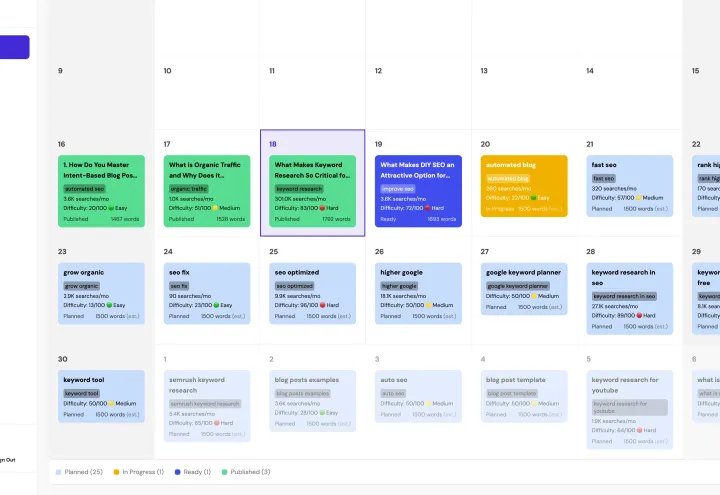Click the '1467 words' count on the day 16 card
This screenshot has height=495, width=720.
click(x=125, y=219)
